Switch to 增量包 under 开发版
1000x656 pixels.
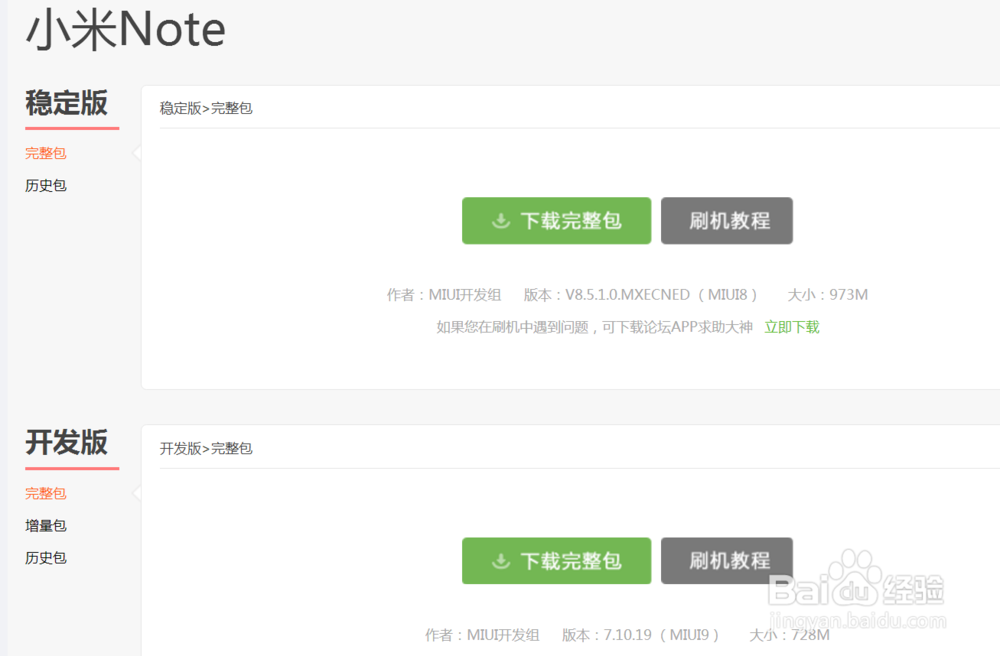pos(46,525)
